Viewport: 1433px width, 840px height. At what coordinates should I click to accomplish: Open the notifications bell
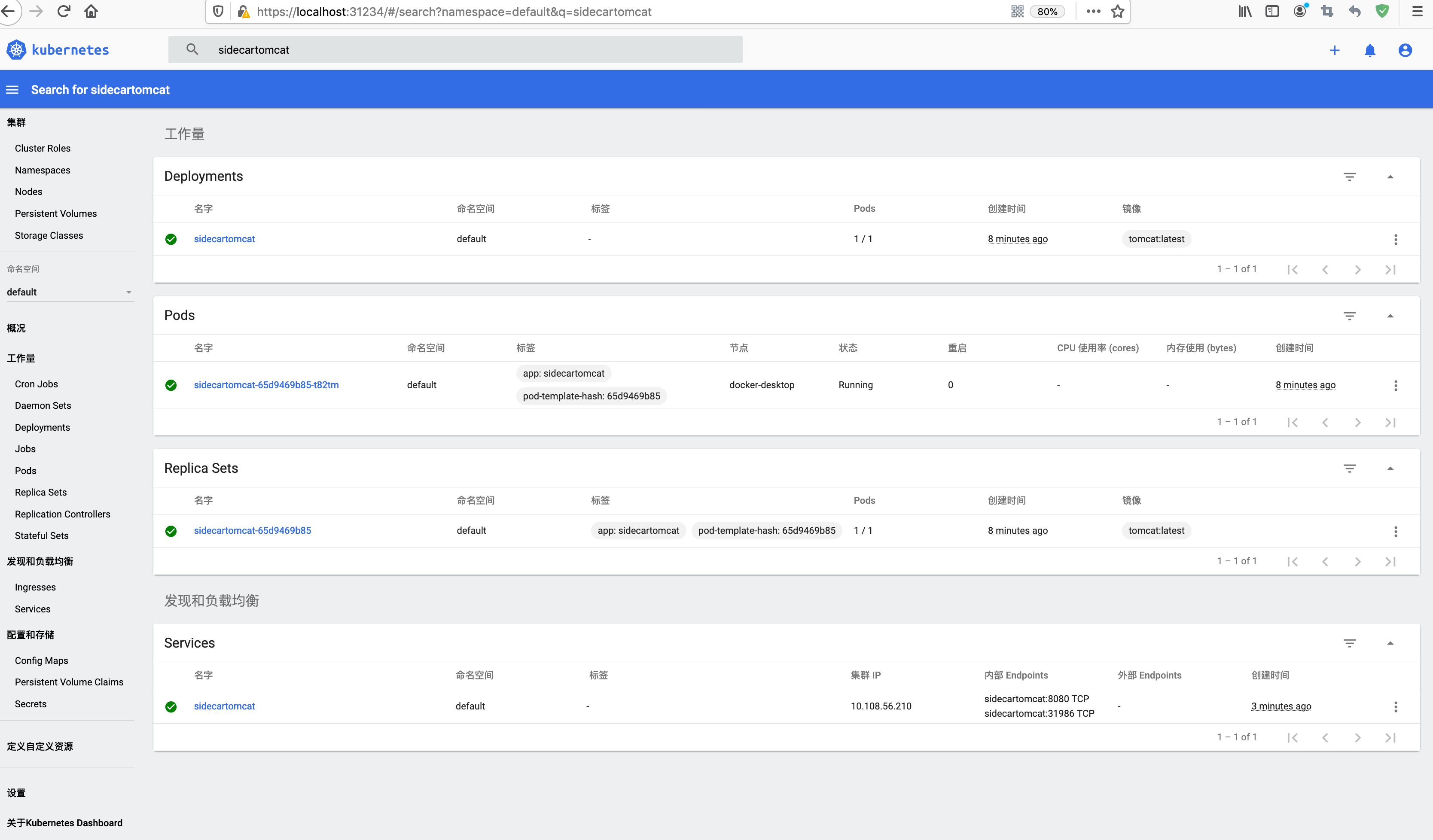click(1370, 50)
